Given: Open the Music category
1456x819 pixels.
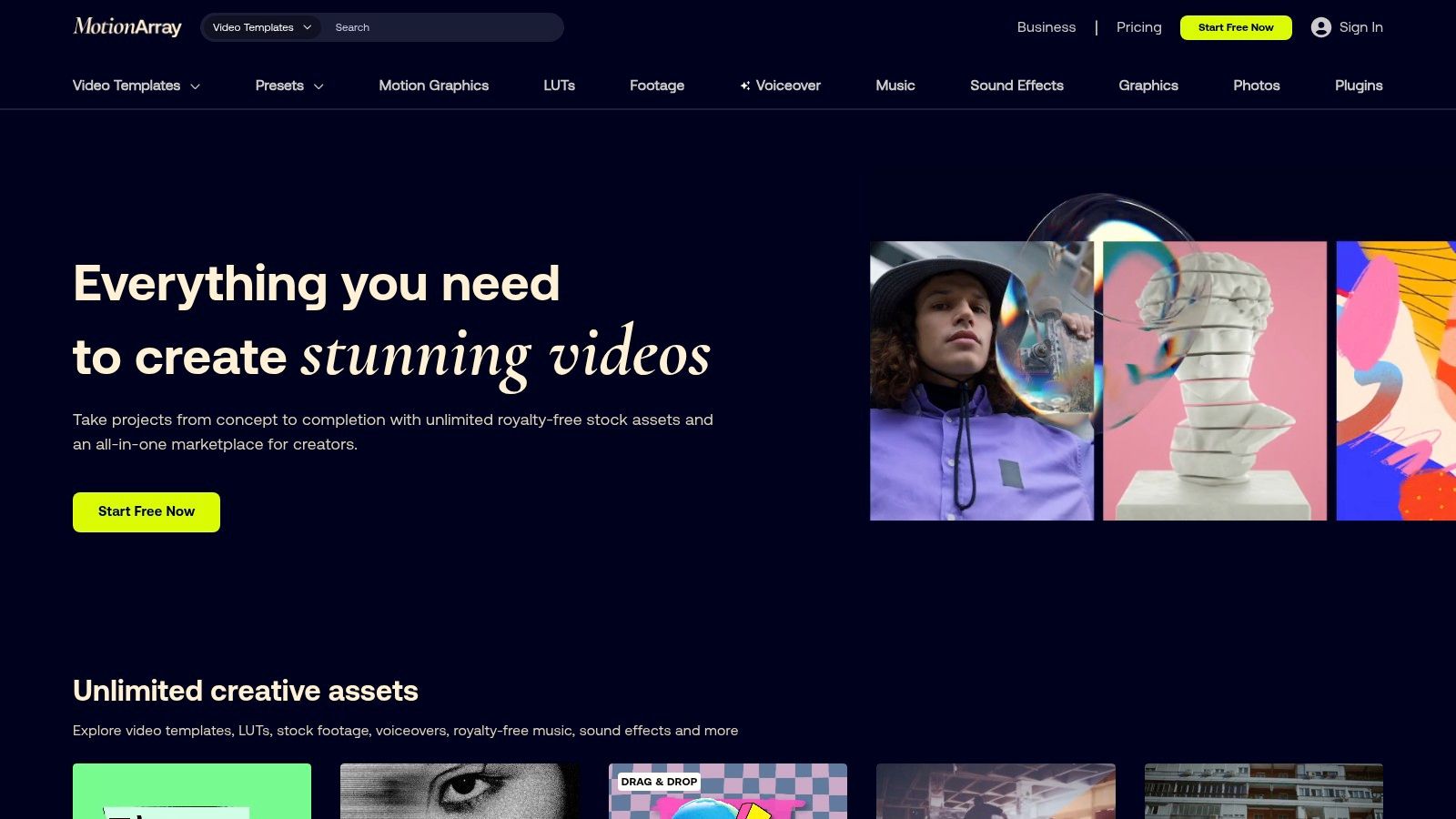Looking at the screenshot, I should [x=895, y=86].
